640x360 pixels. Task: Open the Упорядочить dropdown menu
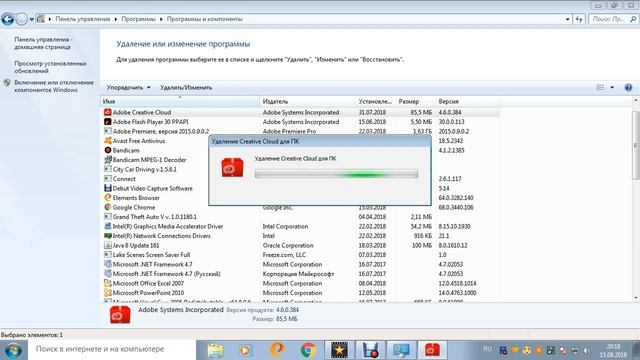(x=129, y=87)
